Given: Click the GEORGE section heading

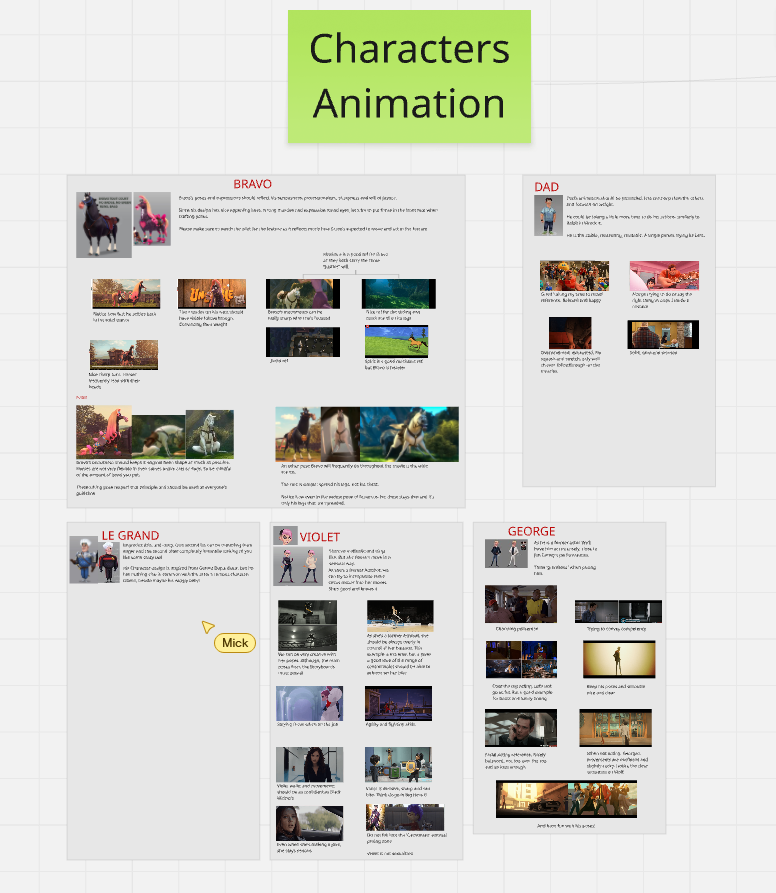Looking at the screenshot, I should point(531,531).
